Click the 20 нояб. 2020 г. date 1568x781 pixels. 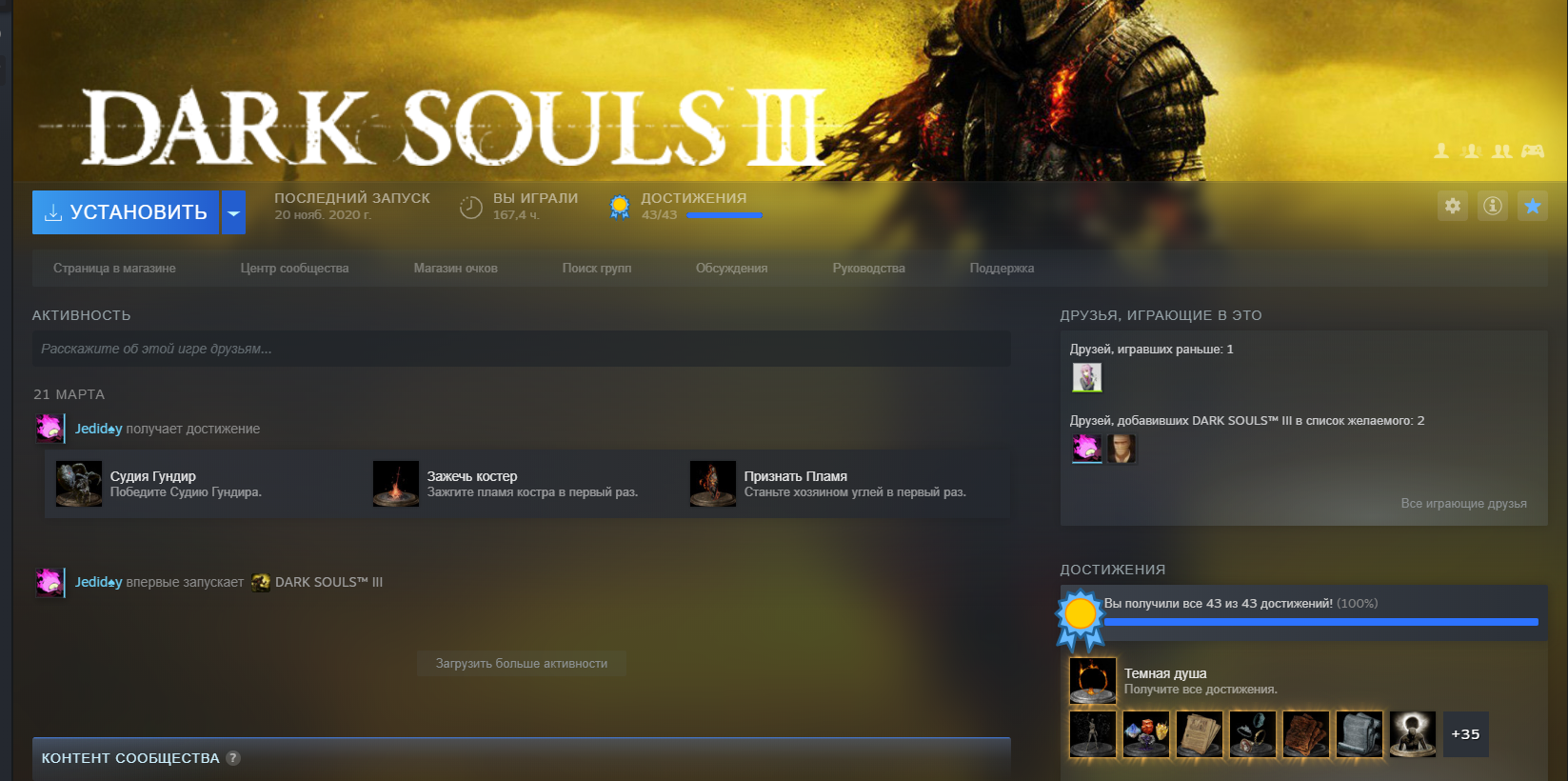323,215
